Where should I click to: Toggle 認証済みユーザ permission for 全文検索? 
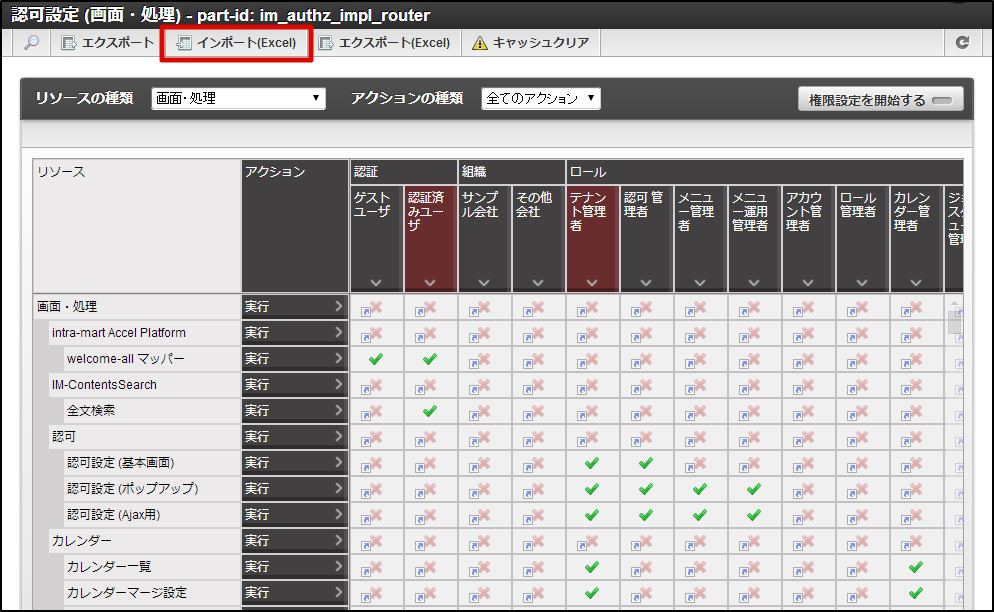pyautogui.click(x=429, y=410)
